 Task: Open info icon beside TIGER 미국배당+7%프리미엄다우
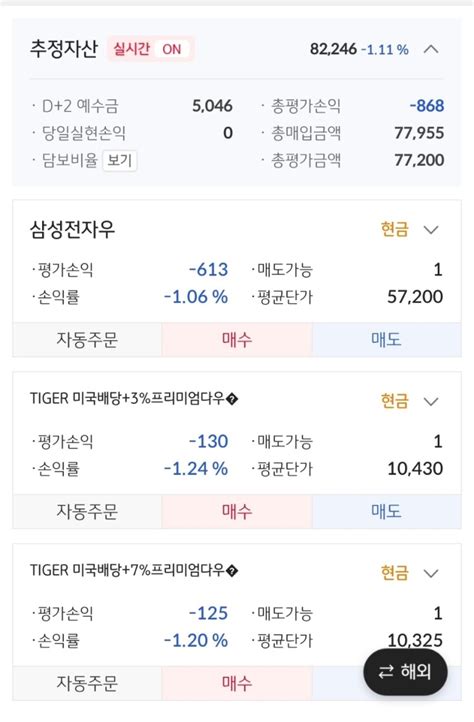233,571
